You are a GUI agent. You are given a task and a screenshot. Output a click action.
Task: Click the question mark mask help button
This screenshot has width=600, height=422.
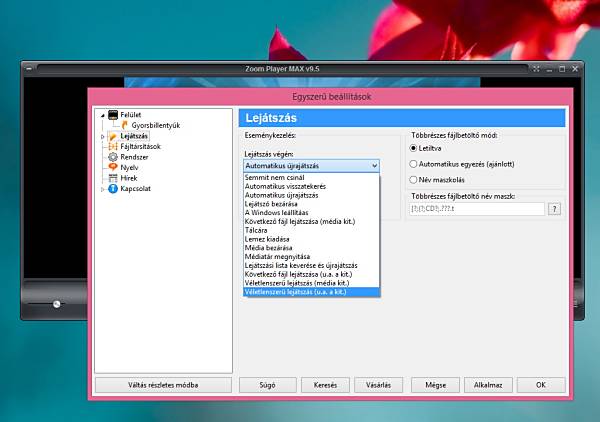tap(554, 209)
